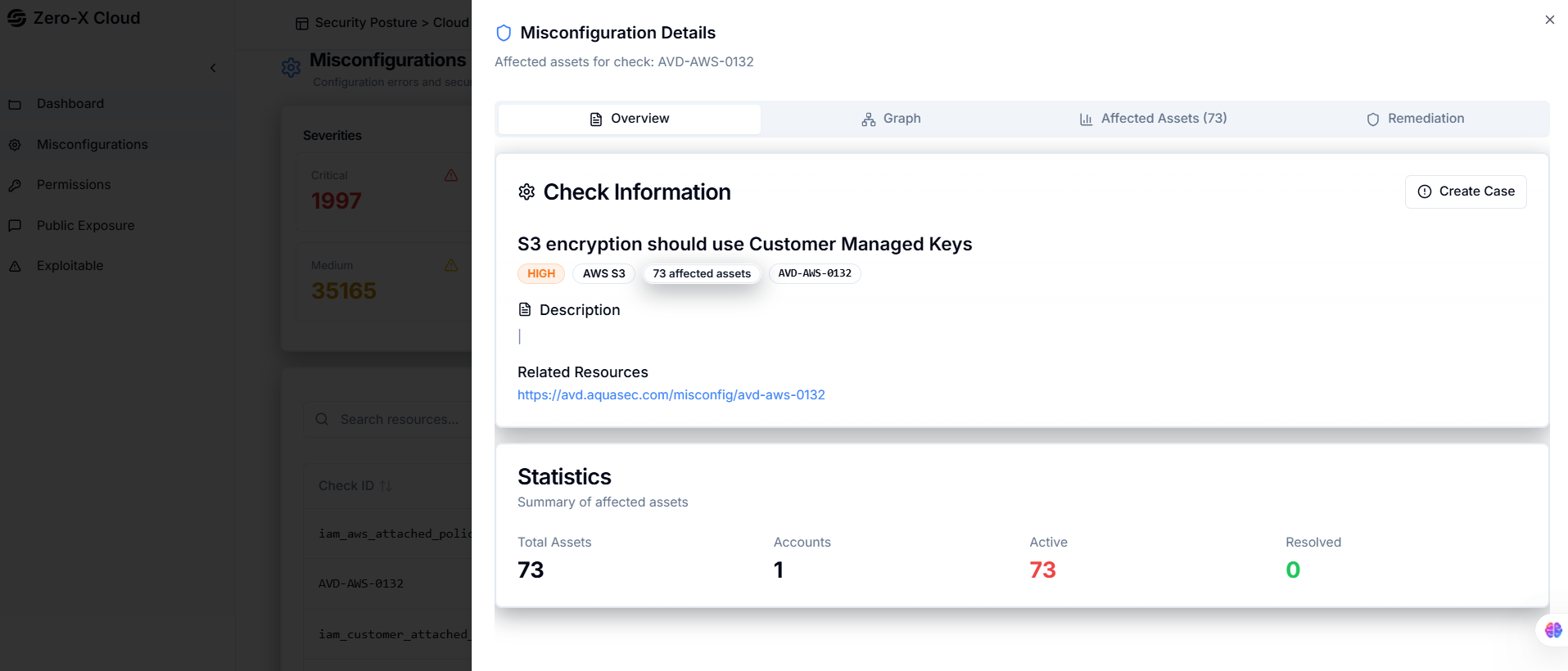Image resolution: width=1568 pixels, height=671 pixels.
Task: Click the 73 affected assets badge
Action: pyautogui.click(x=702, y=273)
